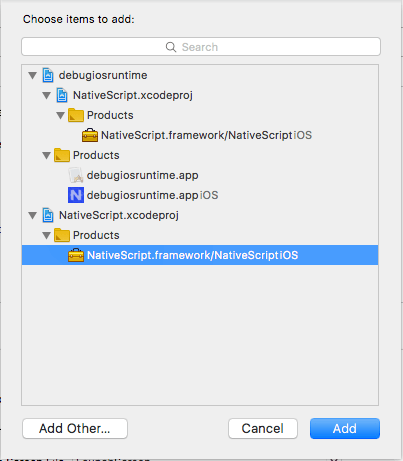403x461 pixels.
Task: Click Products folder icon inside nested NativeScript.xcodeproj
Action: pyautogui.click(x=76, y=115)
